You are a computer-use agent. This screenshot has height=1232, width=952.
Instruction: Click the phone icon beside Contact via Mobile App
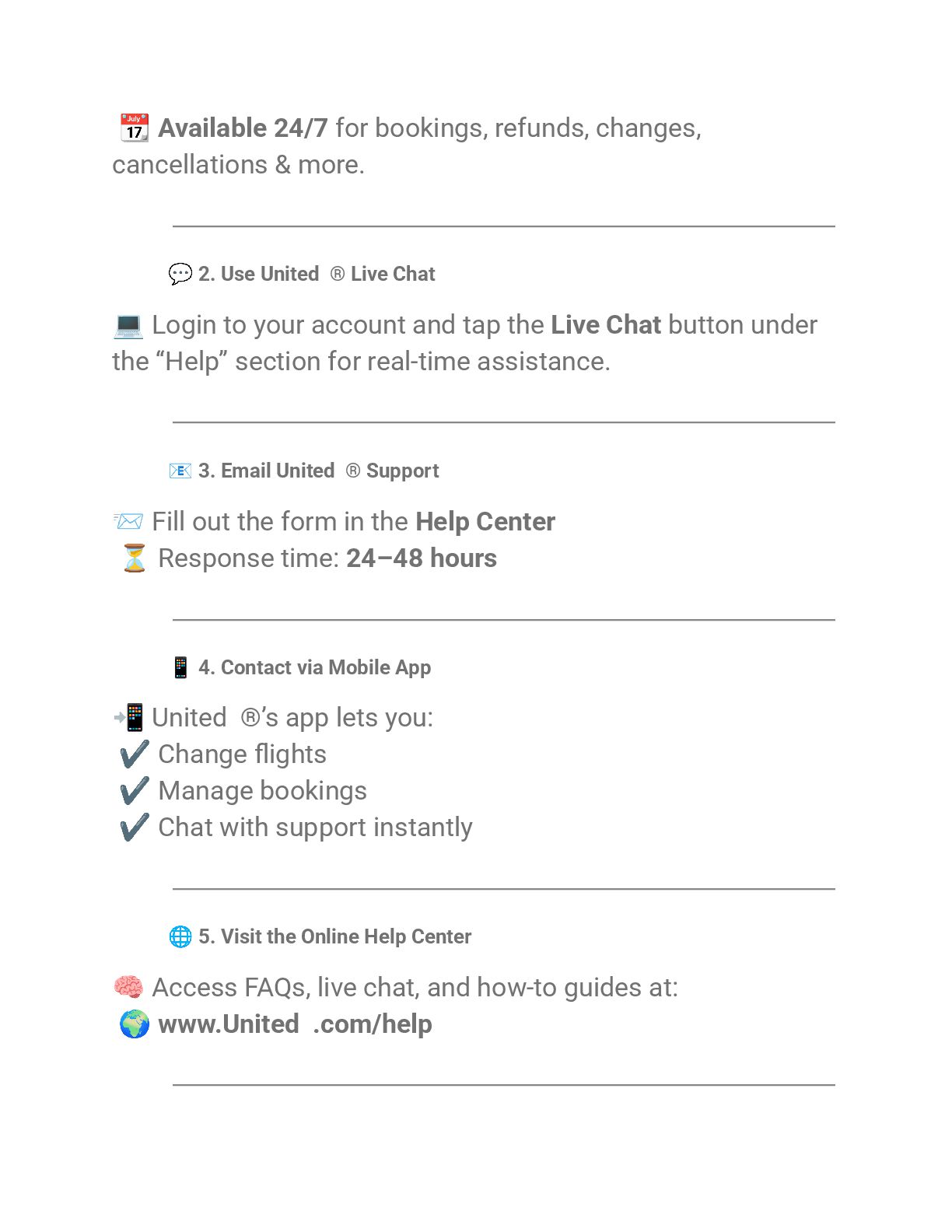(180, 667)
